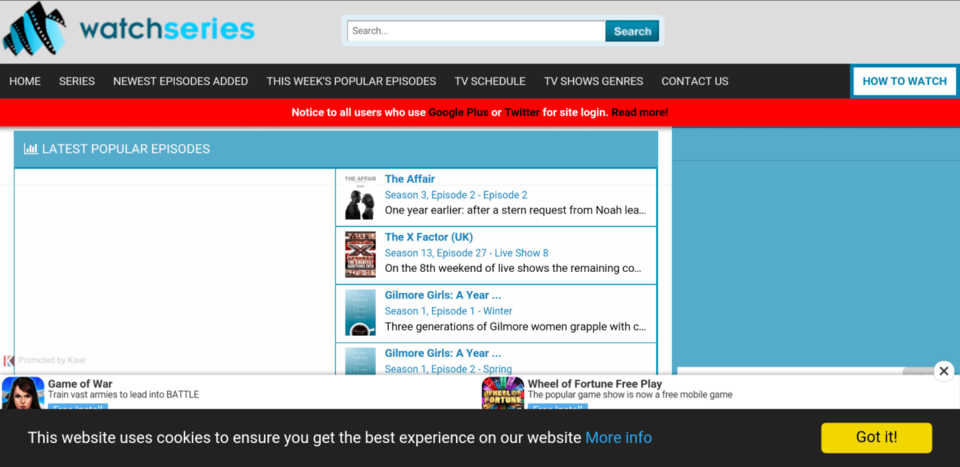Go to HOME in navigation bar
This screenshot has width=960, height=467.
tap(25, 81)
